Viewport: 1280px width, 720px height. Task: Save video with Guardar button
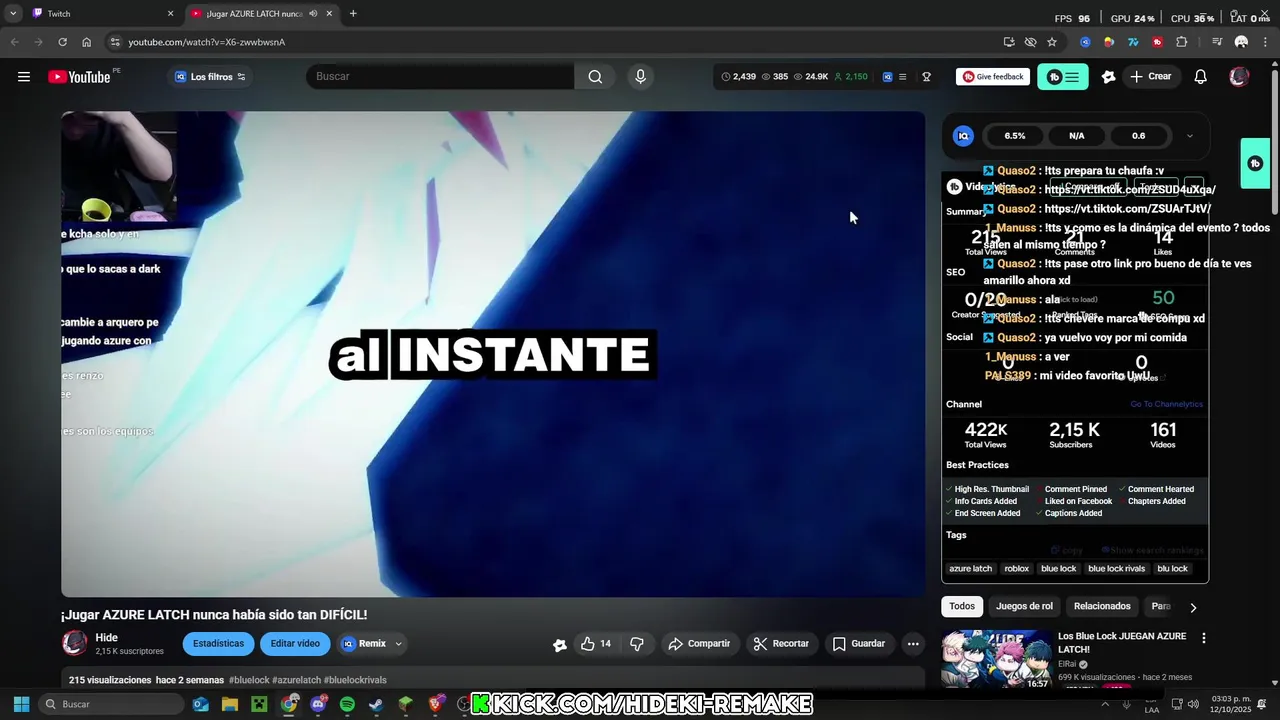pos(858,644)
